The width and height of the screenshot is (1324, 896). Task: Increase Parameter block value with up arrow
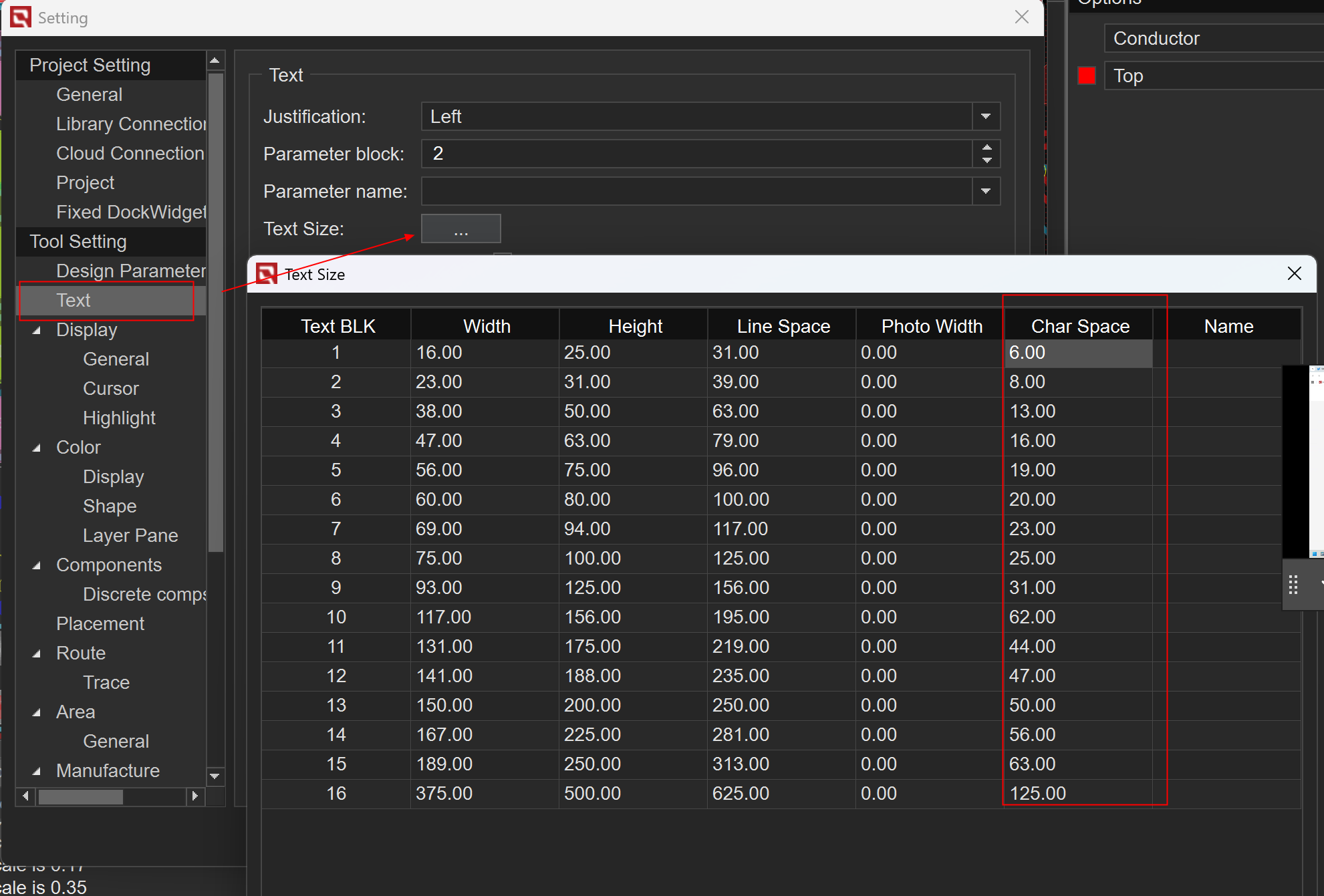coord(986,147)
